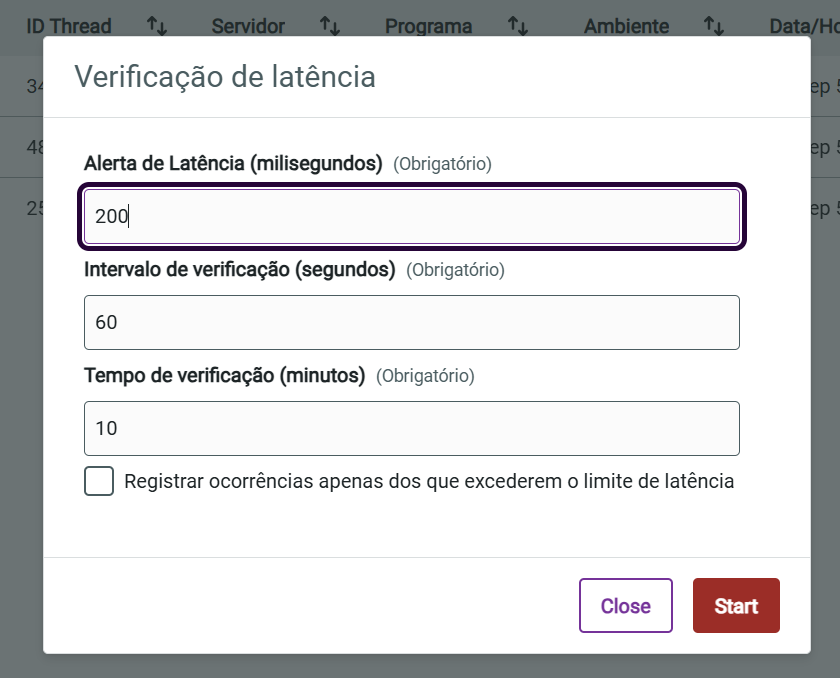The image size is (840, 678).
Task: Click the 'Verificação de latência' dialog title
Action: point(225,77)
